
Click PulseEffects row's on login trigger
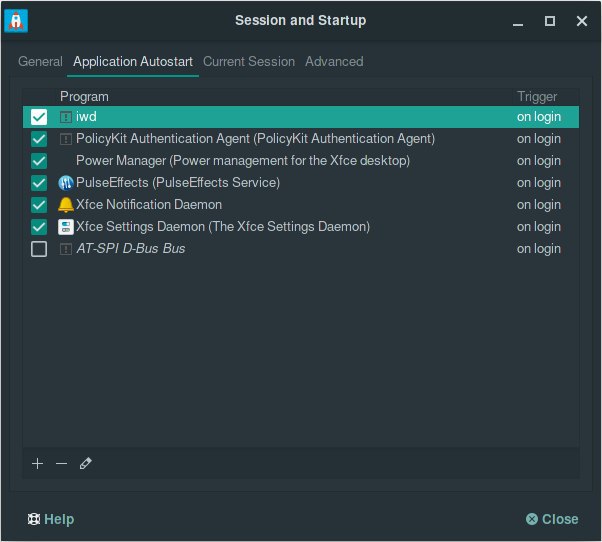click(539, 183)
